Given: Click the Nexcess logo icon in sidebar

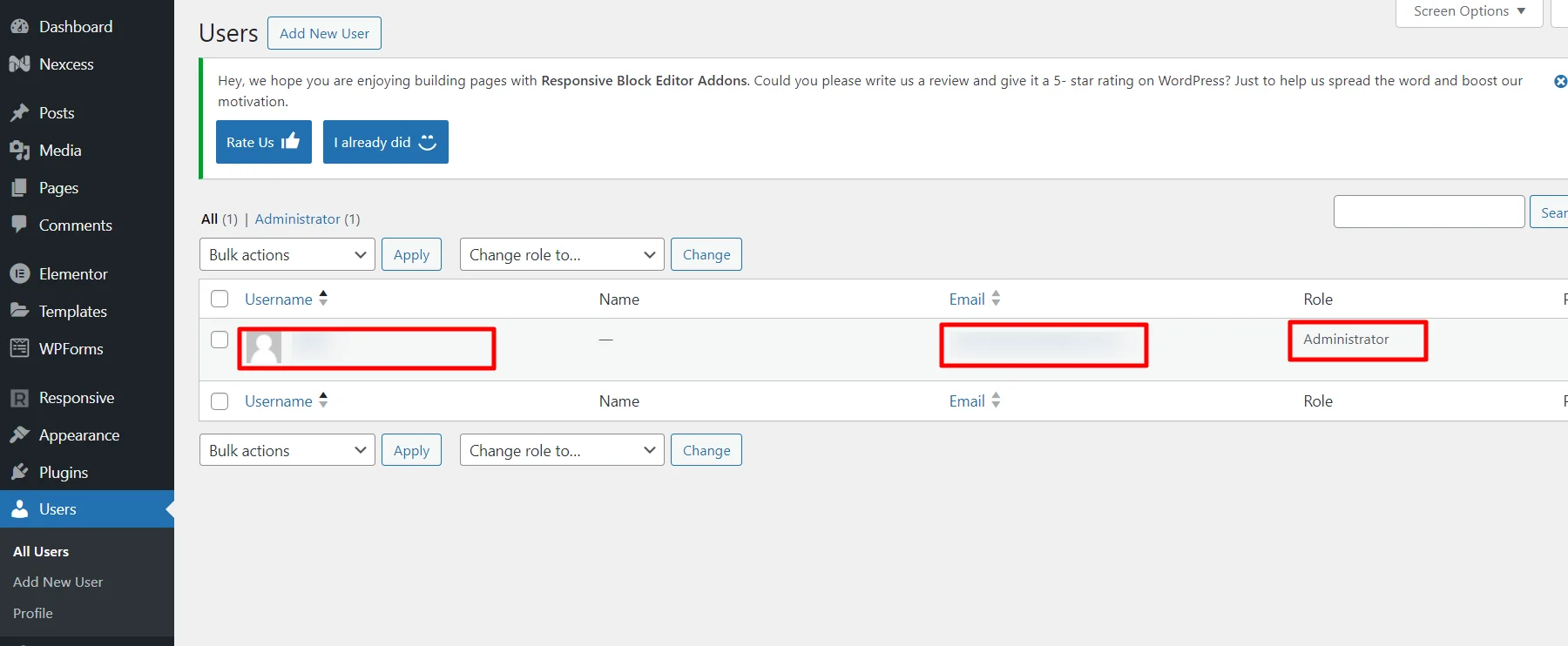Looking at the screenshot, I should click(x=19, y=64).
